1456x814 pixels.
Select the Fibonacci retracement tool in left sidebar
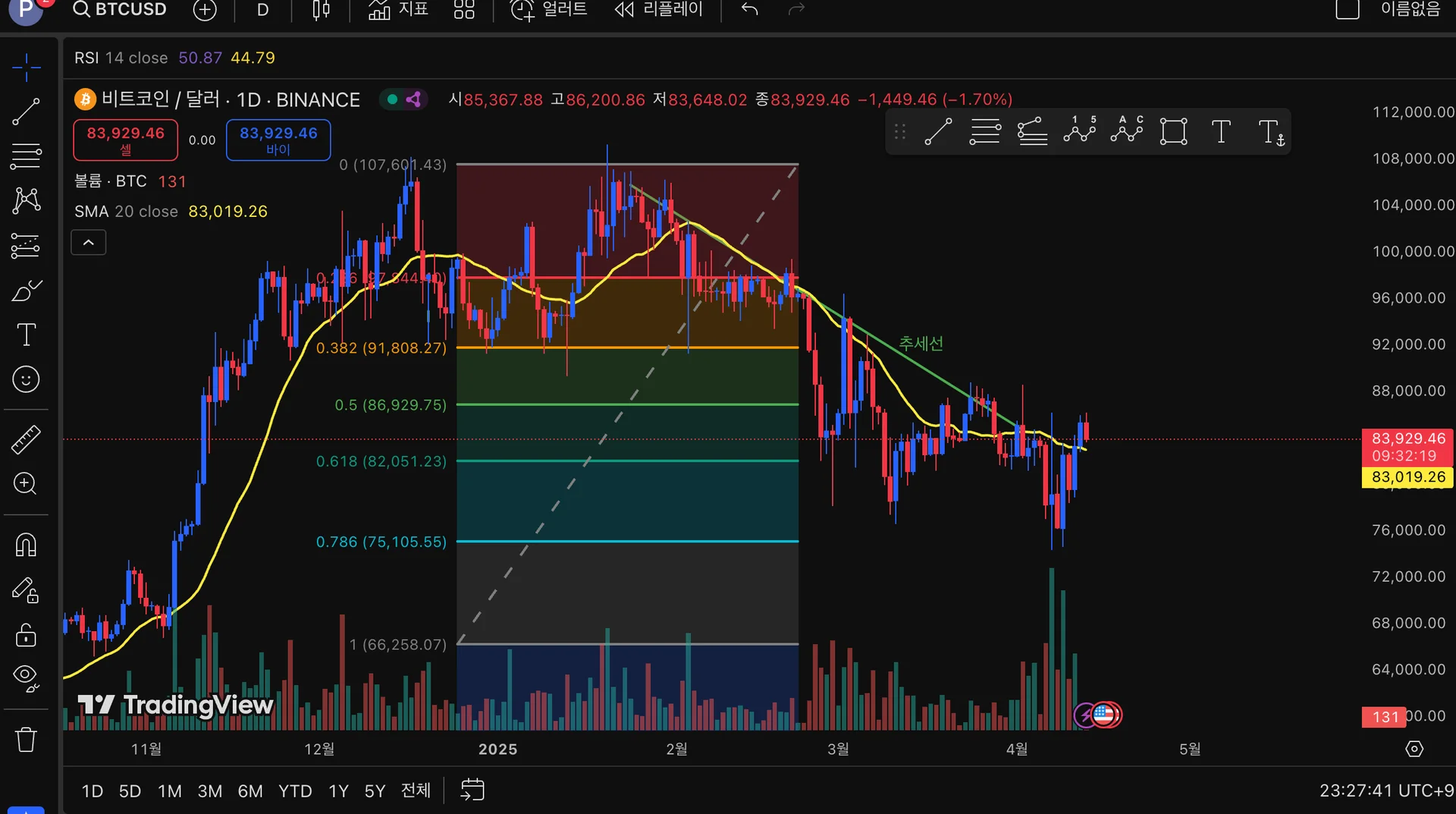[x=26, y=156]
